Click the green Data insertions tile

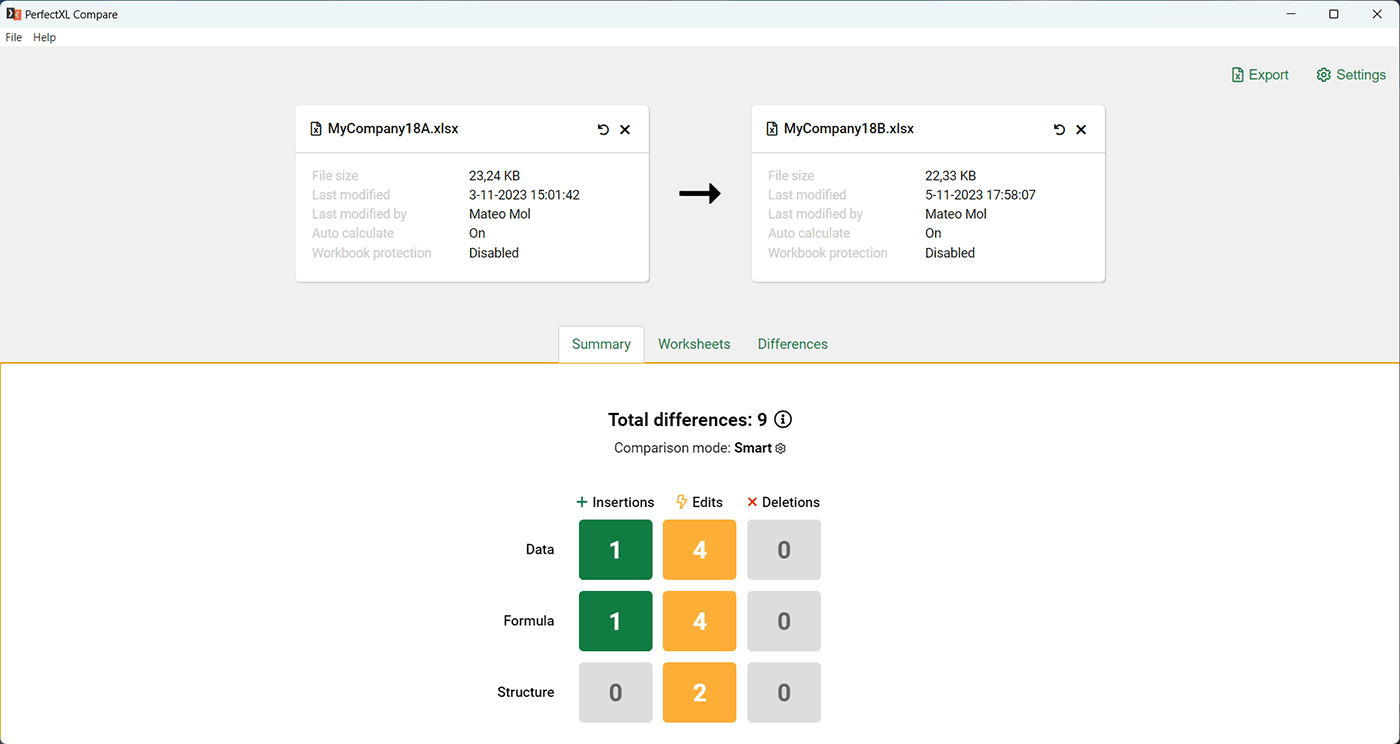[x=615, y=549]
